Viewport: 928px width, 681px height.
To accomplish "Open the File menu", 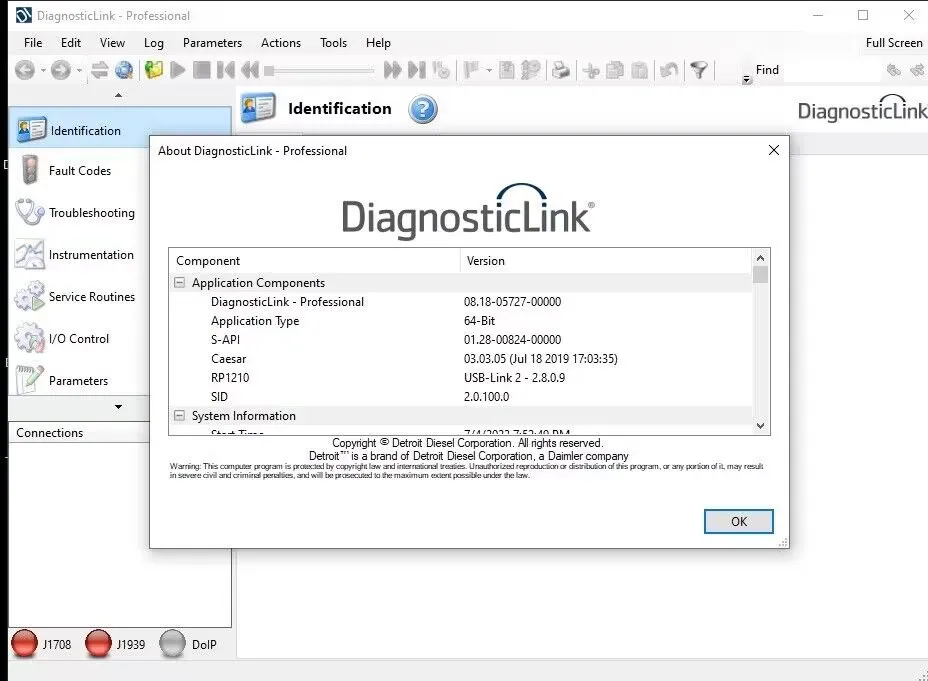I will 33,43.
